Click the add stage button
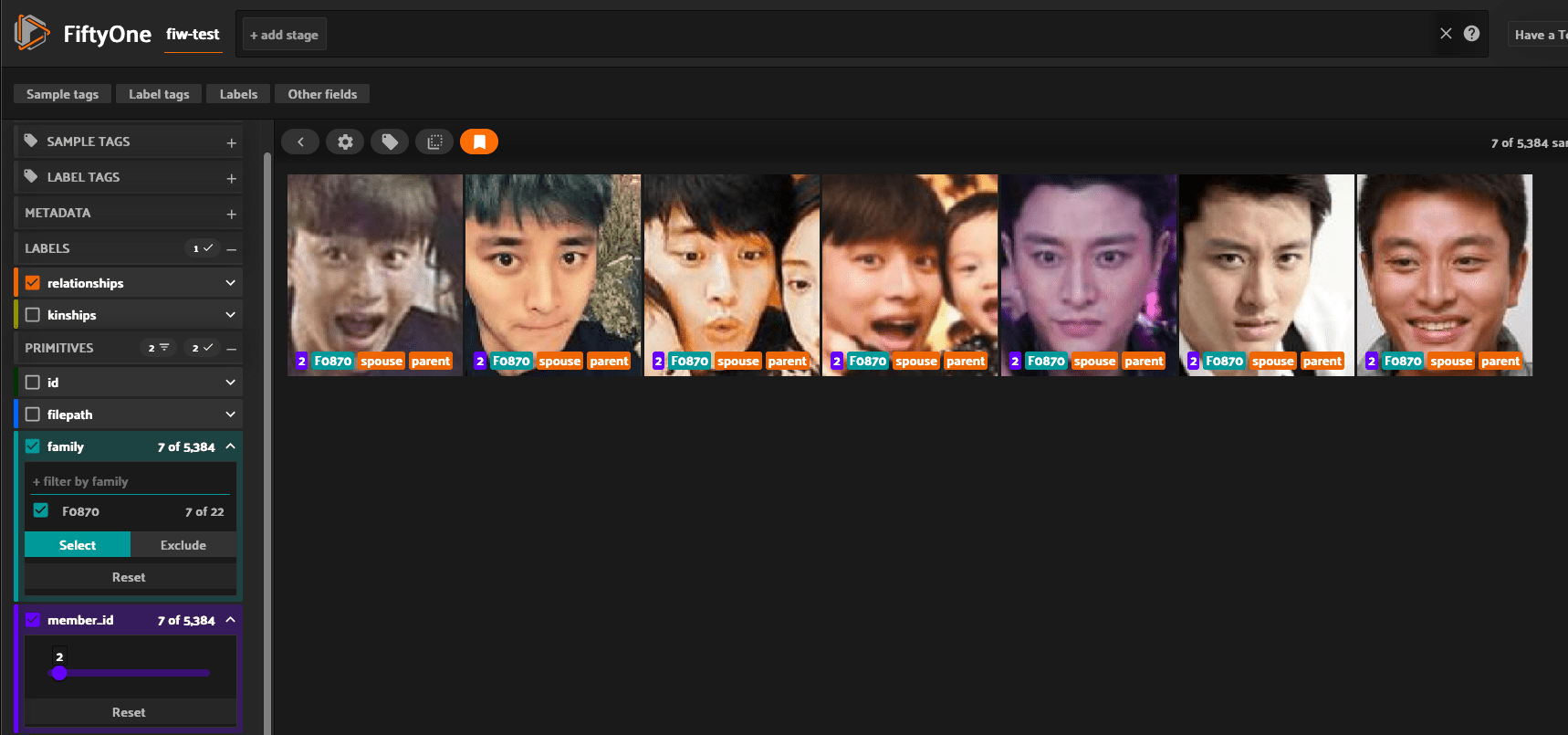This screenshot has width=1568, height=735. click(285, 35)
